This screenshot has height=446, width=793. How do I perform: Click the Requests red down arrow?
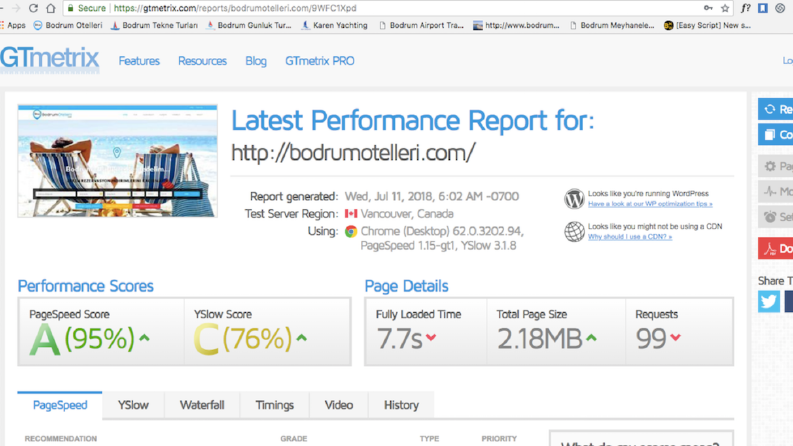click(676, 337)
